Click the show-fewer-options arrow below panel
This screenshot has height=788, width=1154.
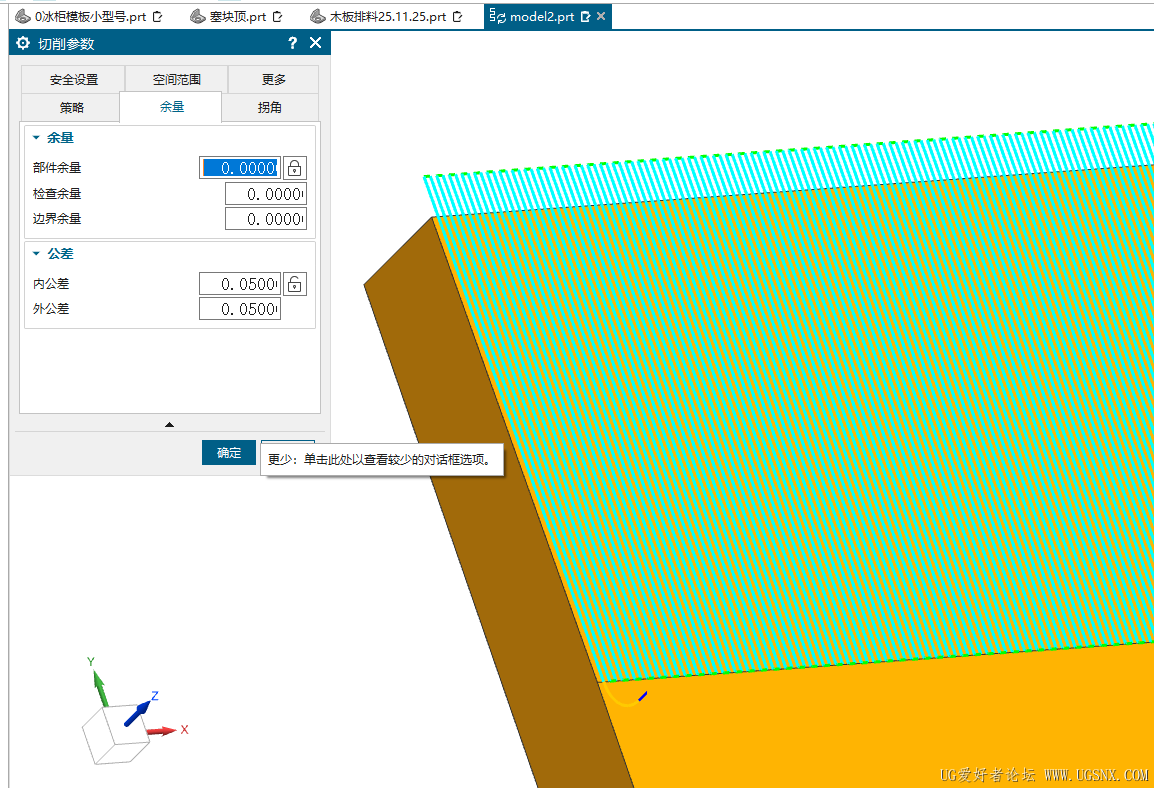pyautogui.click(x=169, y=425)
